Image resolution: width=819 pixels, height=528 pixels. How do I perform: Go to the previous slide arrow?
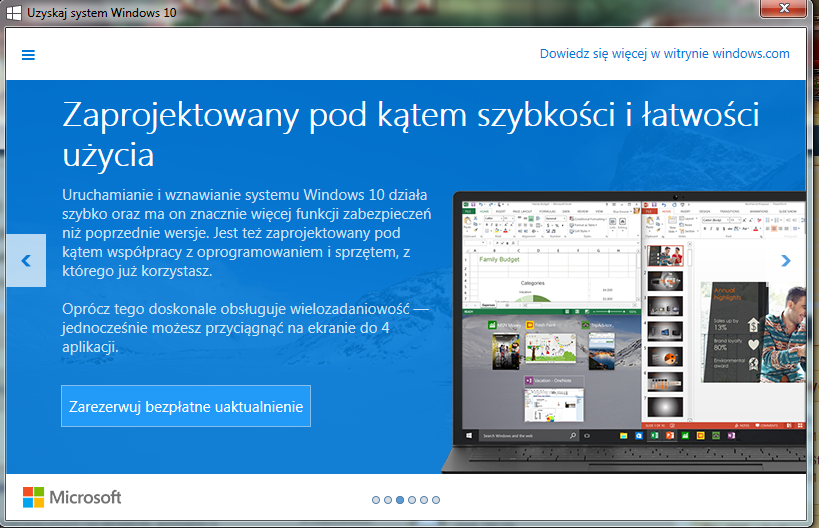(26, 261)
